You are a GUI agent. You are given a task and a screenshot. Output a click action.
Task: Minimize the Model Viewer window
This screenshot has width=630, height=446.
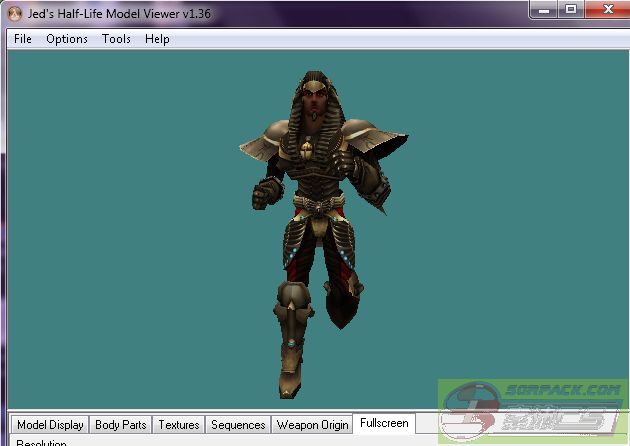click(544, 10)
